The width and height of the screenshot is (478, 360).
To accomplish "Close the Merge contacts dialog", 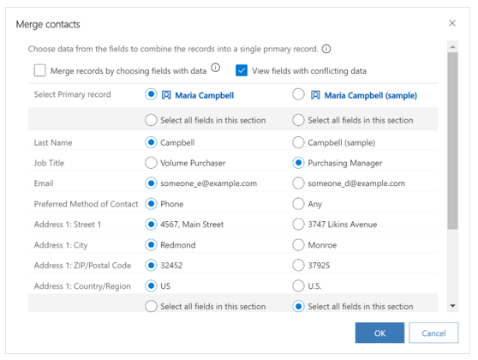I will (452, 23).
